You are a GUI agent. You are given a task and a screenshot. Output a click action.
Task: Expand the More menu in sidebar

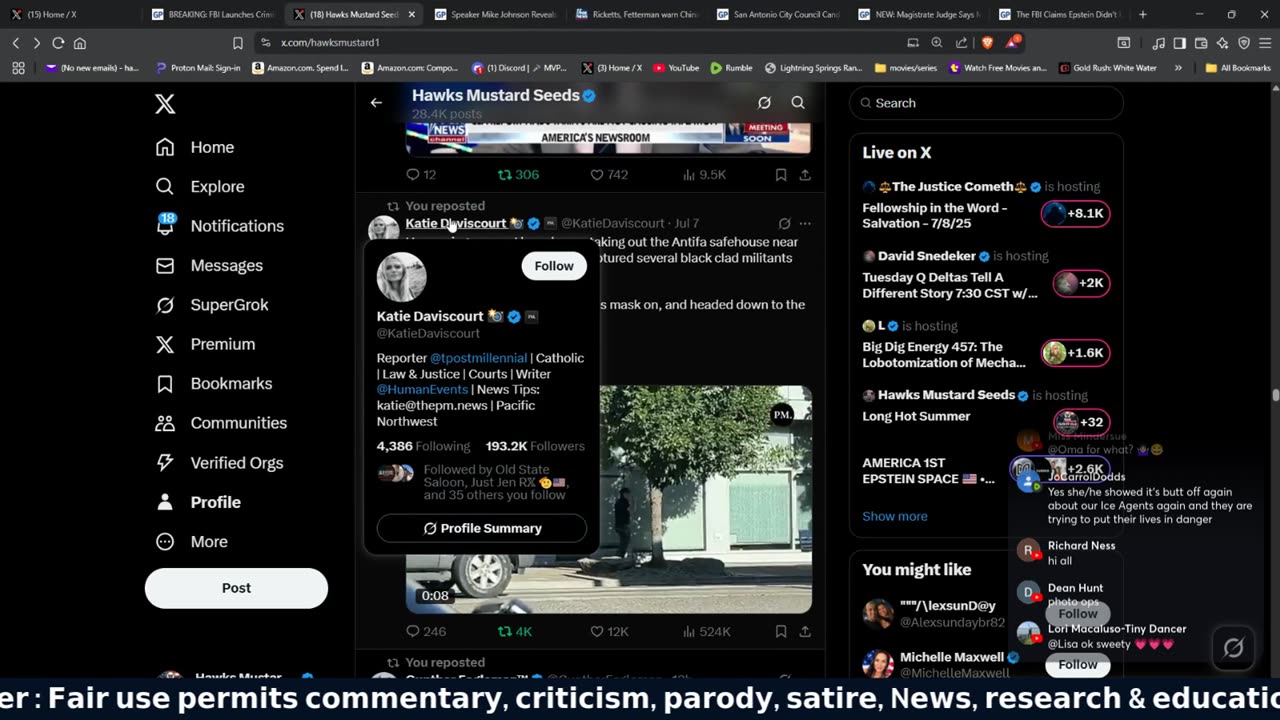[192, 541]
